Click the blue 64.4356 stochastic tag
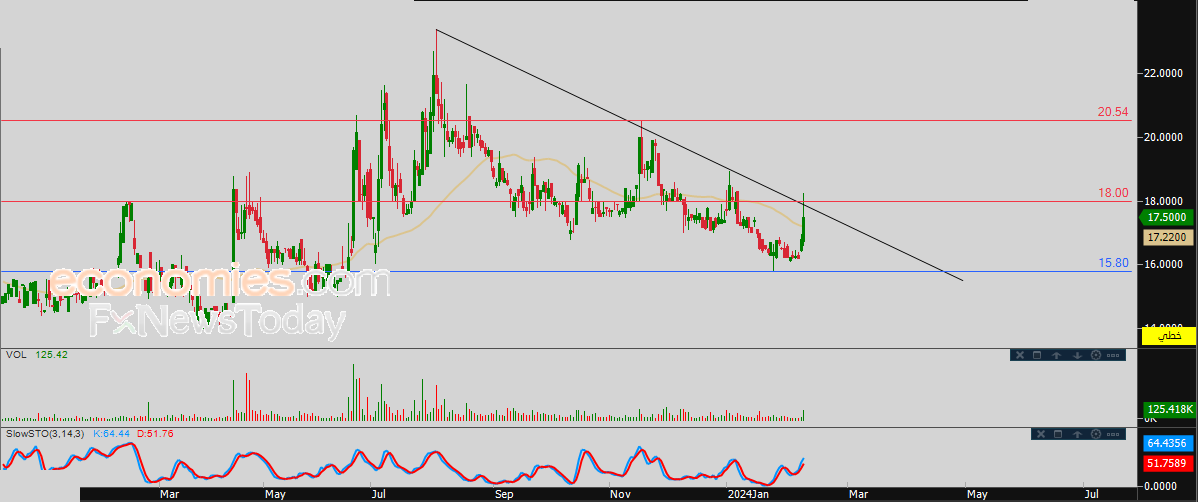1198x502 pixels. [1167, 443]
